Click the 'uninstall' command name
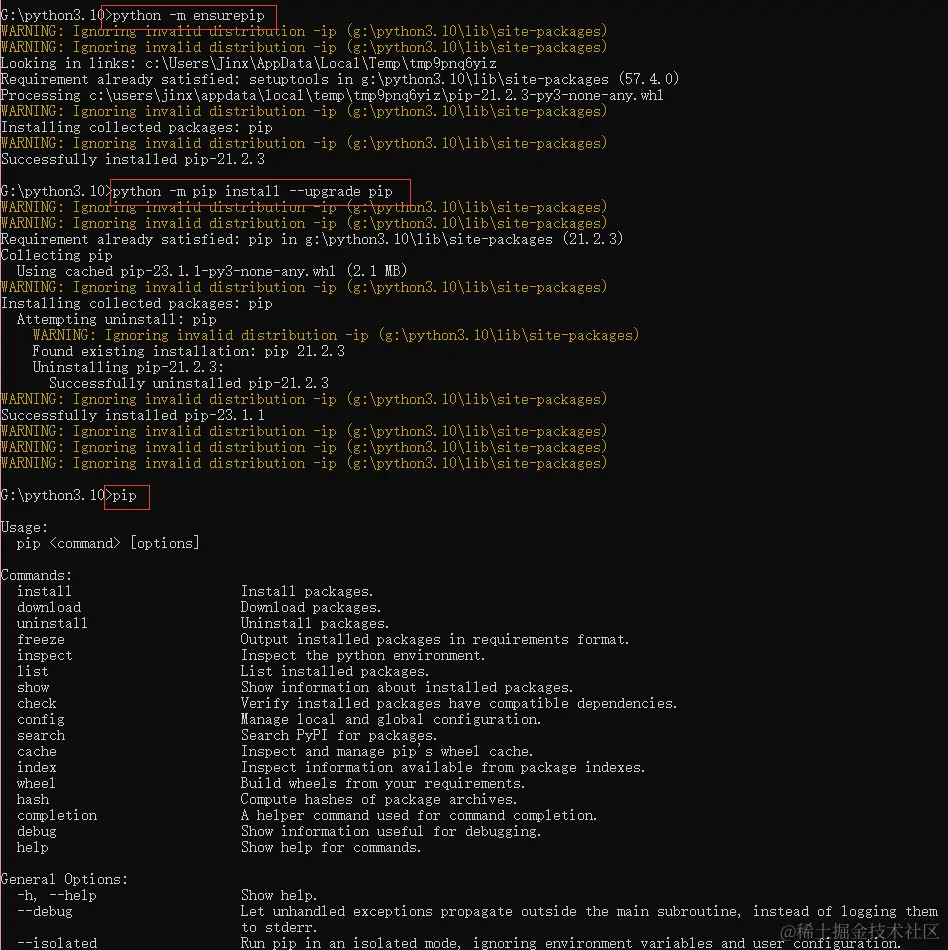Viewport: 948px width, 950px height. 52,623
